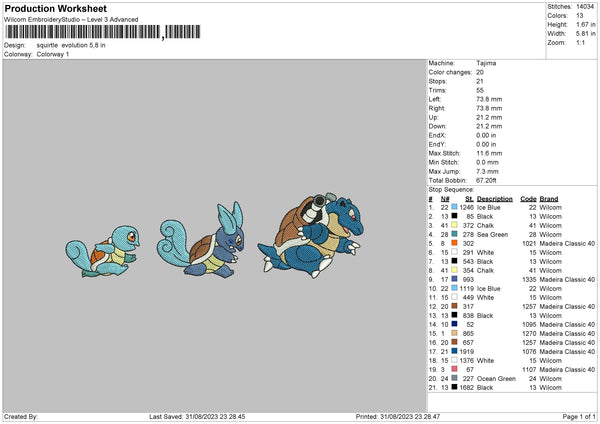The width and height of the screenshot is (600, 424).
Task: Select the navy swatch in row 14
Action: pyautogui.click(x=454, y=324)
